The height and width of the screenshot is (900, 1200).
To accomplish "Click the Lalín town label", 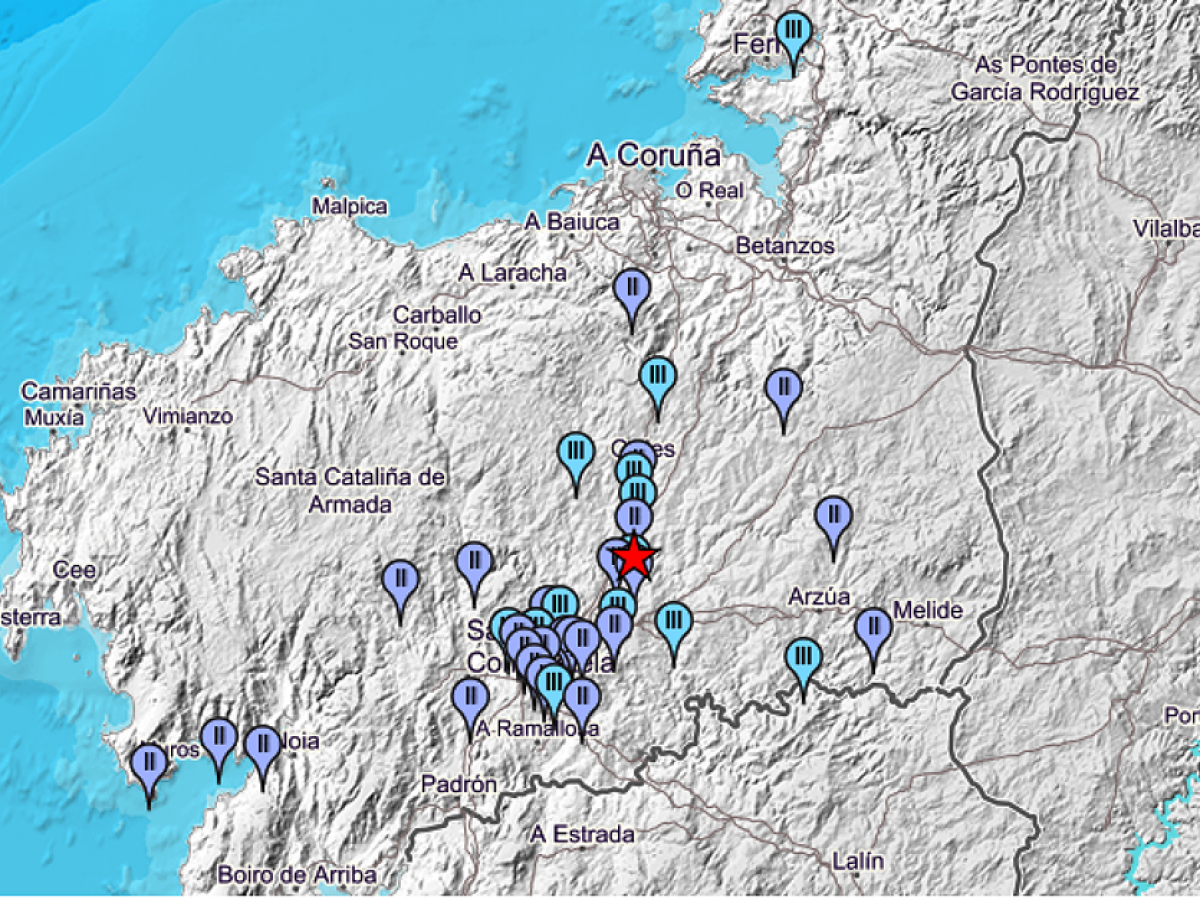I will (x=858, y=861).
